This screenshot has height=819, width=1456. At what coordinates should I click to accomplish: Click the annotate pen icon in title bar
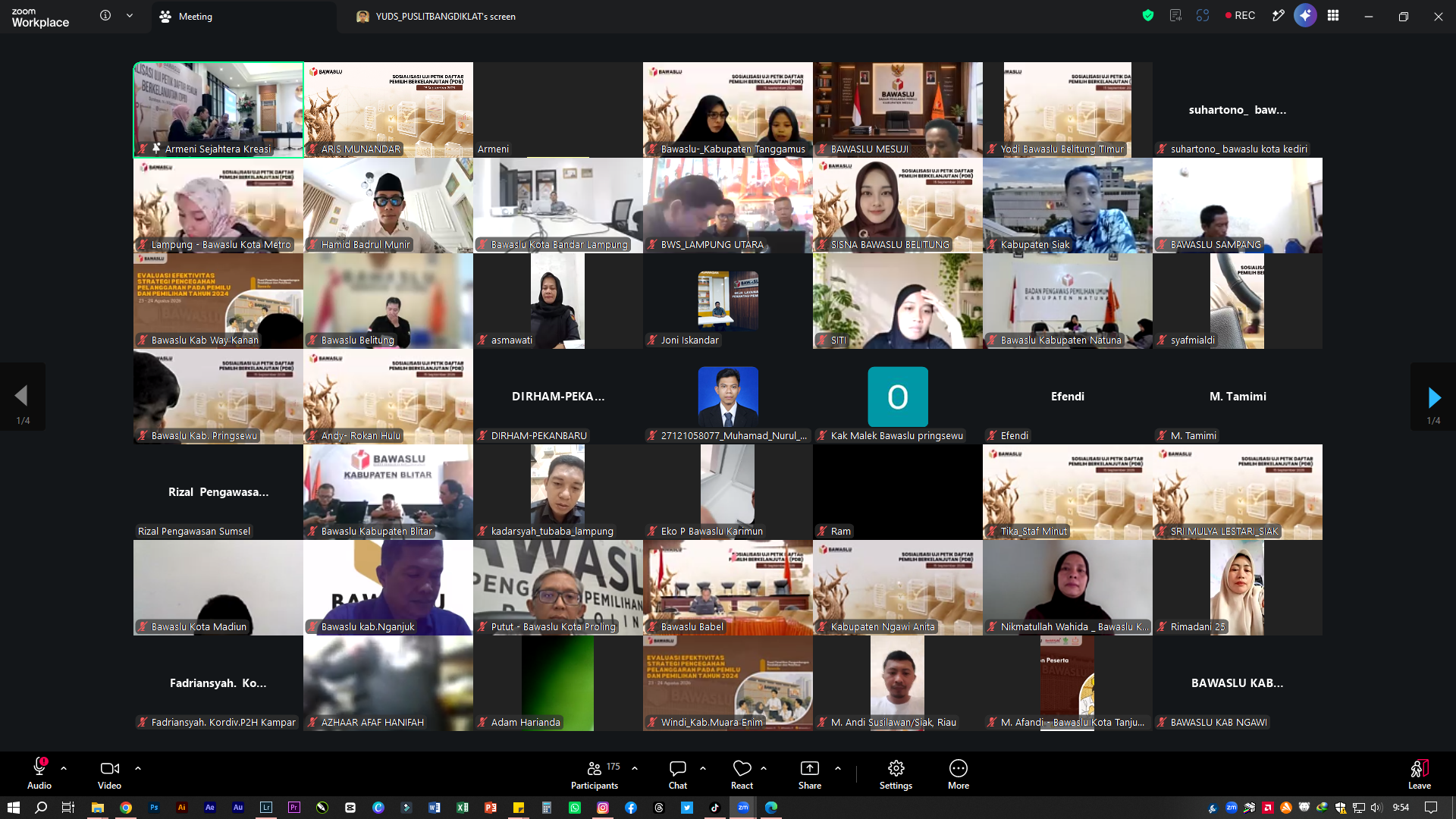[1279, 15]
